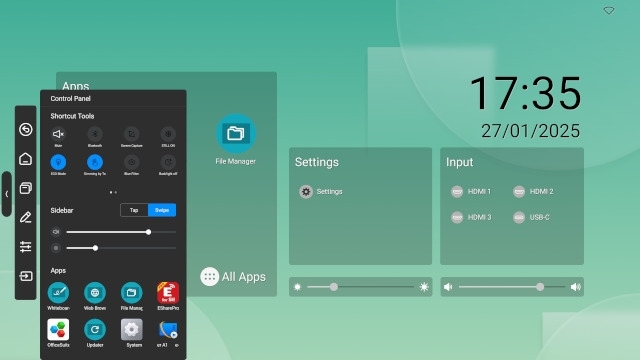640x360 pixels.
Task: Adjust the home screen brightness slider
Action: 361,287
